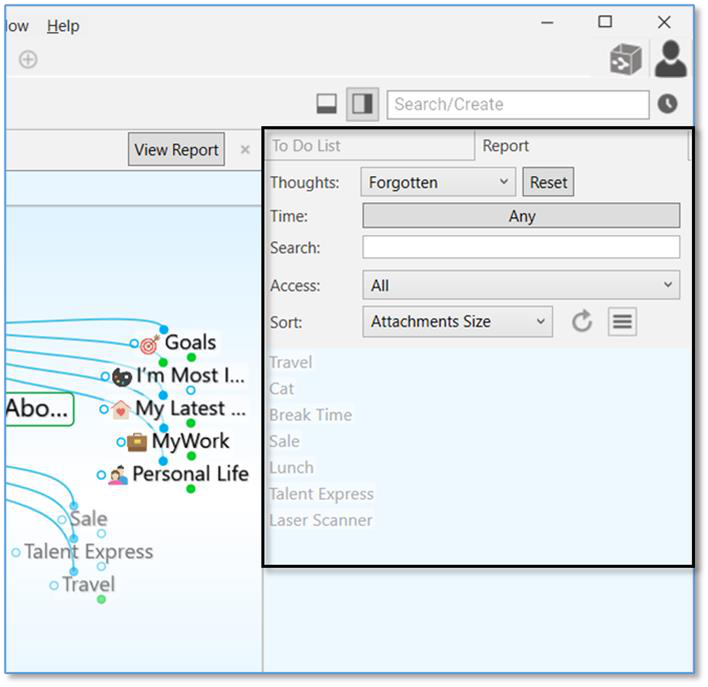Expand the Thoughts Forgotten dropdown
The width and height of the screenshot is (708, 687).
(438, 182)
